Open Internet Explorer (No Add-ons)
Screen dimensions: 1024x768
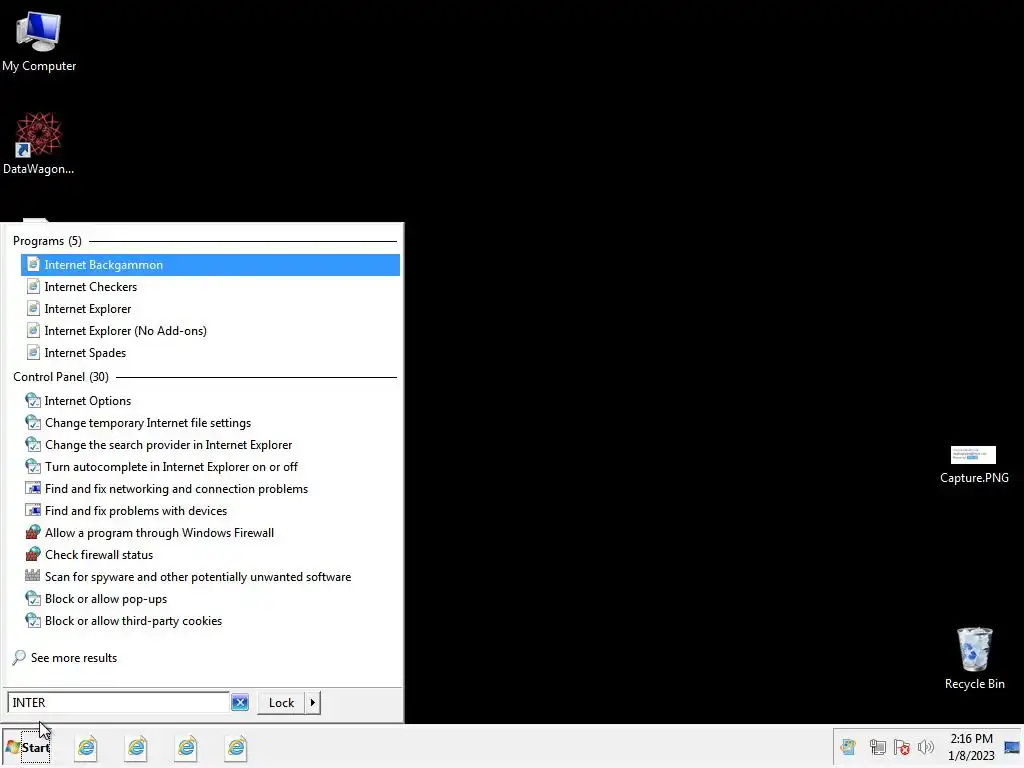[210, 331]
